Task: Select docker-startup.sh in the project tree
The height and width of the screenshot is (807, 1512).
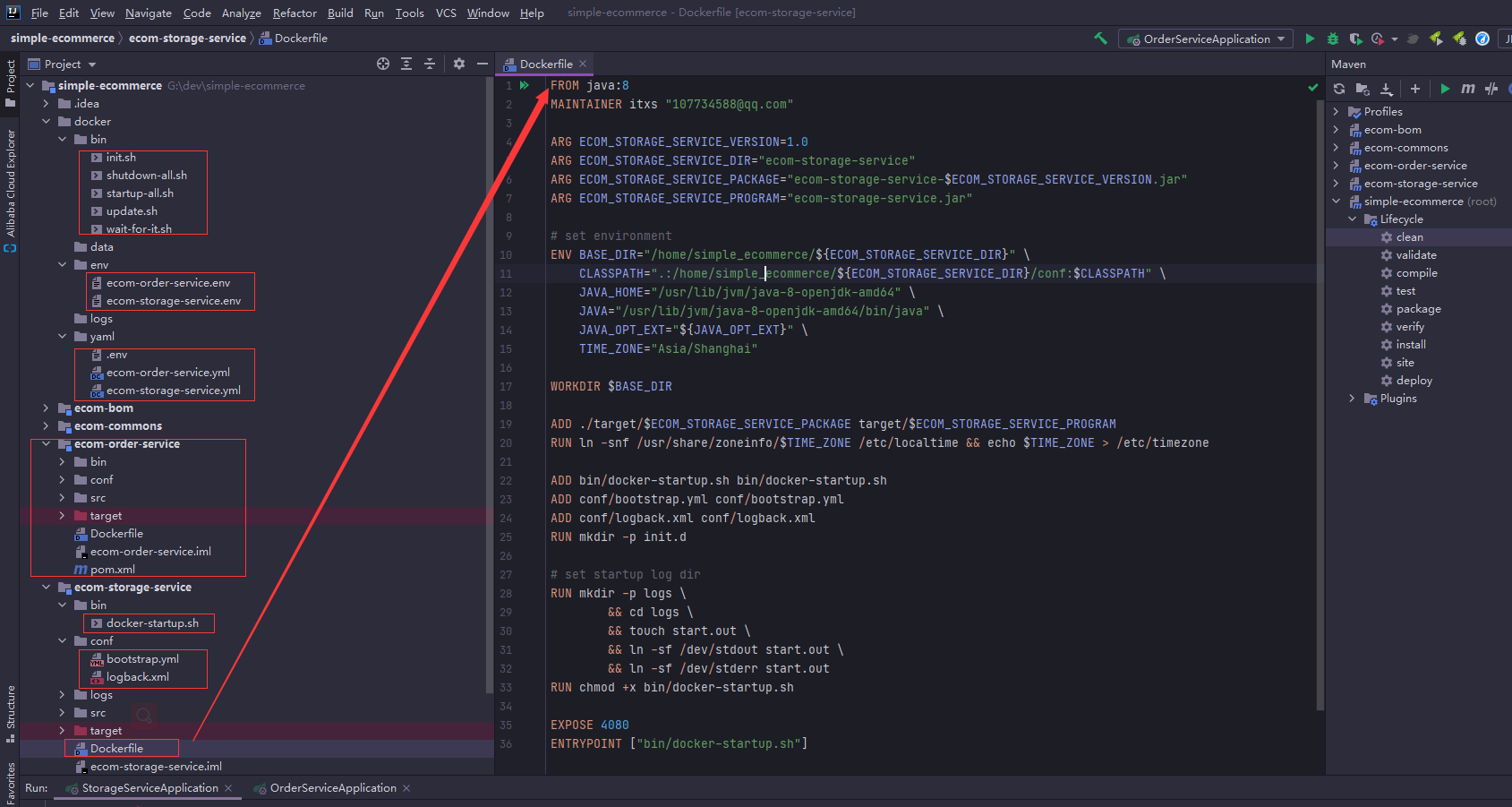Action: (152, 623)
